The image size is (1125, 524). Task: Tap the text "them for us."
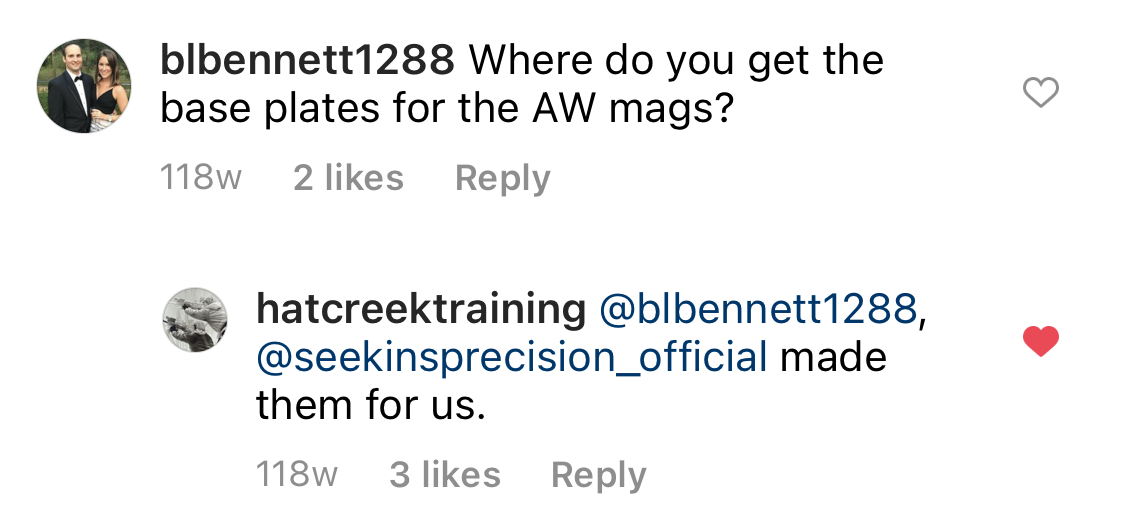370,405
